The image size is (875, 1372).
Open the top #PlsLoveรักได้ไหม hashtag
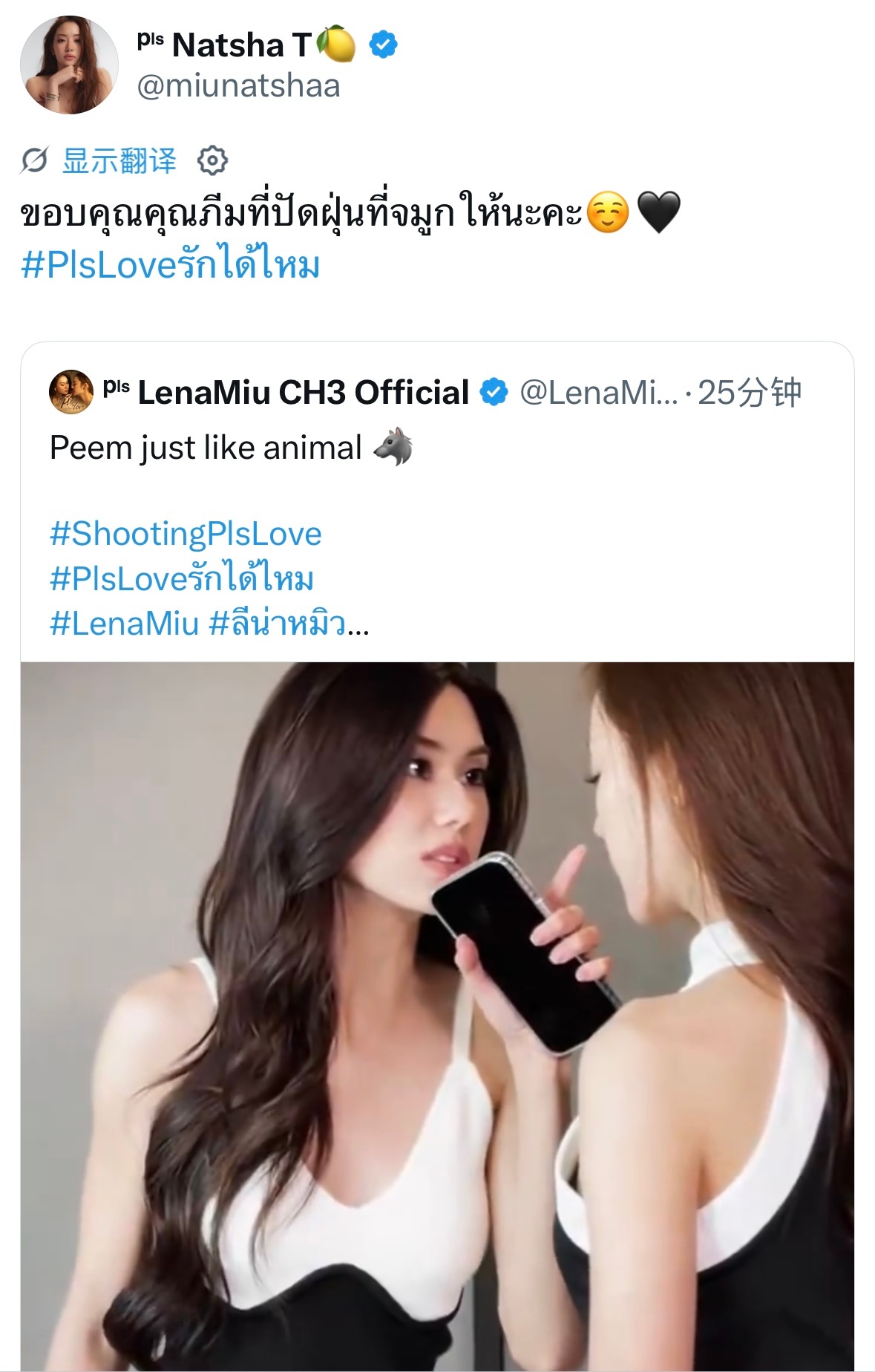[170, 264]
